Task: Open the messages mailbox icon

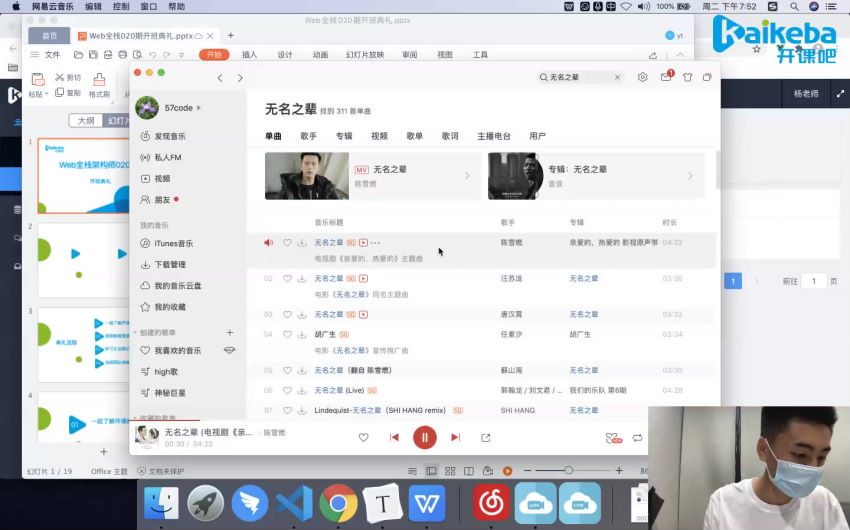Action: [665, 77]
